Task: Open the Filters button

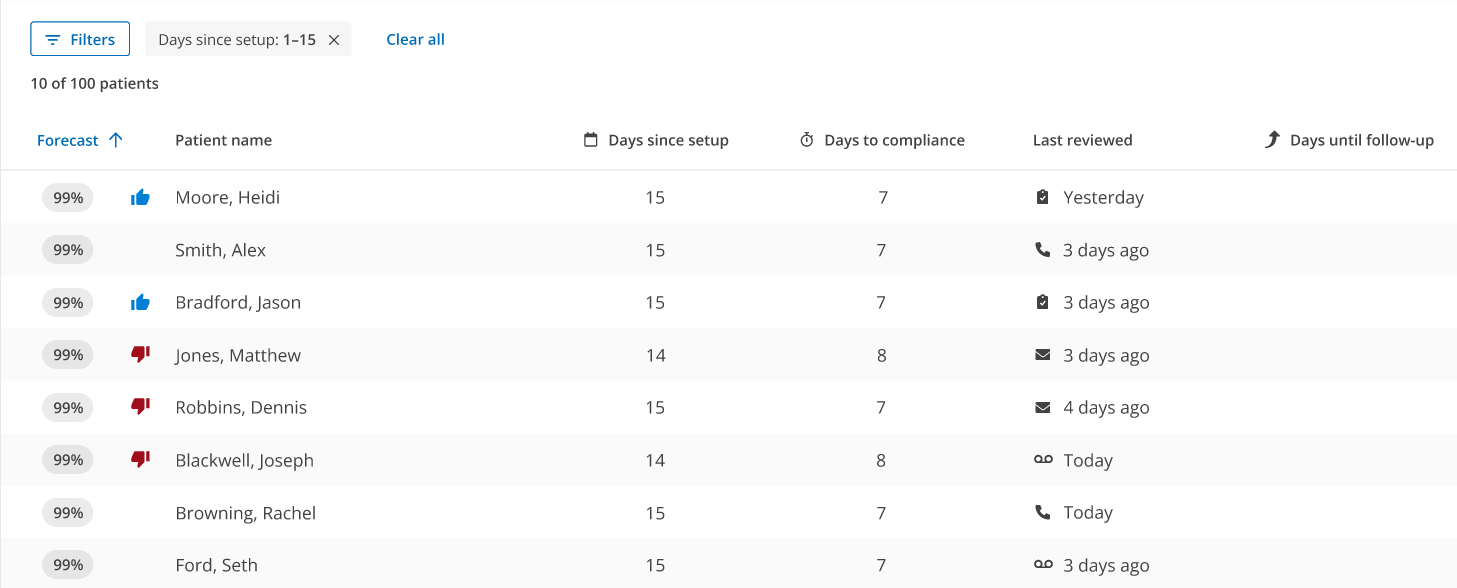Action: pyautogui.click(x=80, y=39)
